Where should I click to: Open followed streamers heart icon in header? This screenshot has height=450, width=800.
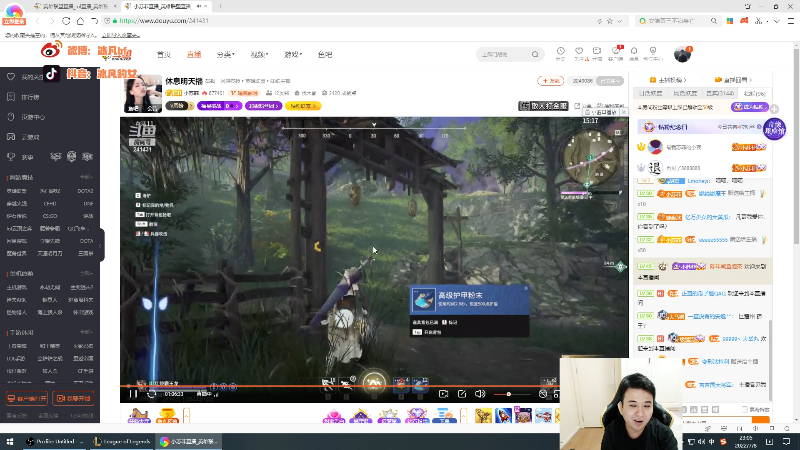[579, 53]
